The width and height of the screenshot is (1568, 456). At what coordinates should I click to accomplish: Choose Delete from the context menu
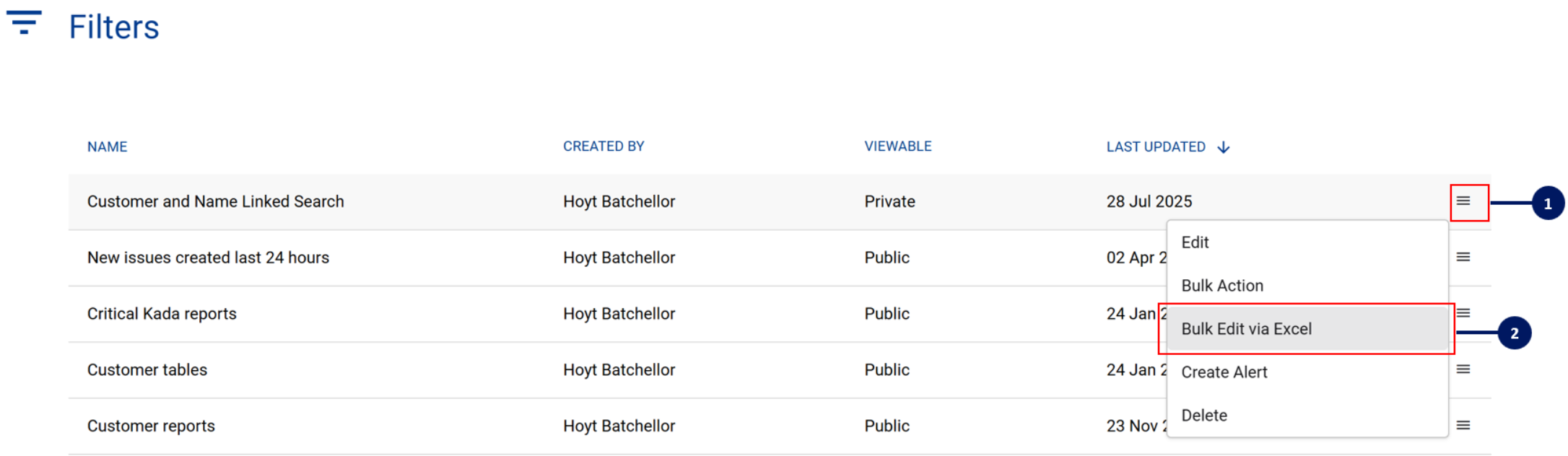tap(1307, 416)
